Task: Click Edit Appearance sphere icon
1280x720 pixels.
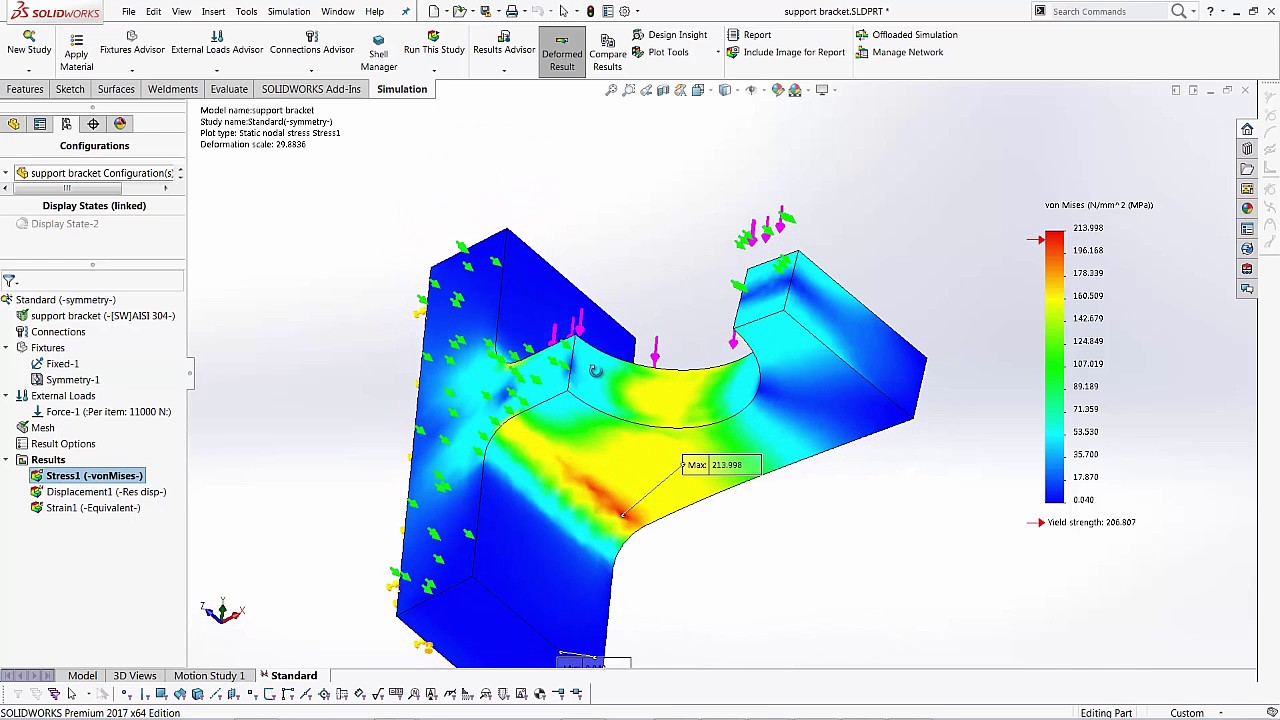Action: (778, 90)
